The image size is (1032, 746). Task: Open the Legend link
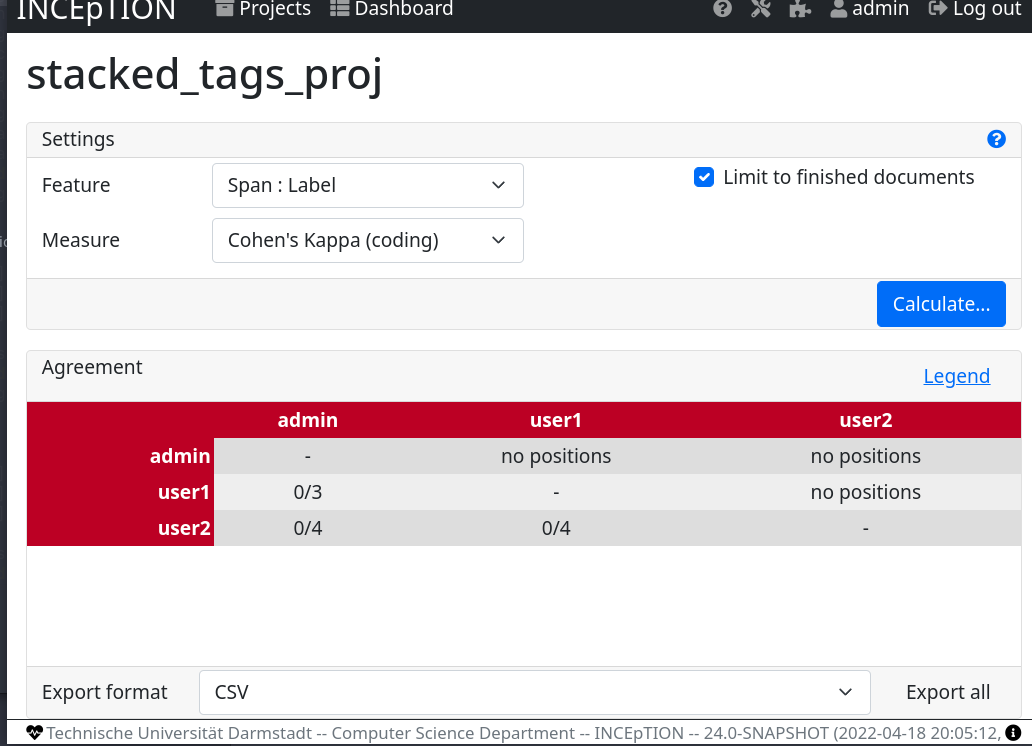[x=956, y=376]
